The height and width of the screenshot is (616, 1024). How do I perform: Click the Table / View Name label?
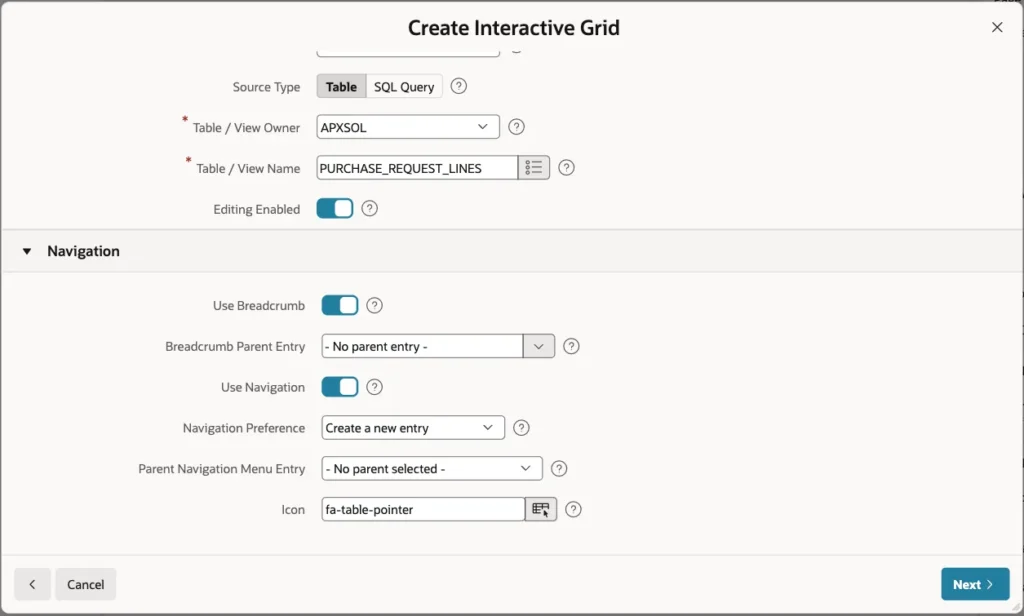pos(248,169)
